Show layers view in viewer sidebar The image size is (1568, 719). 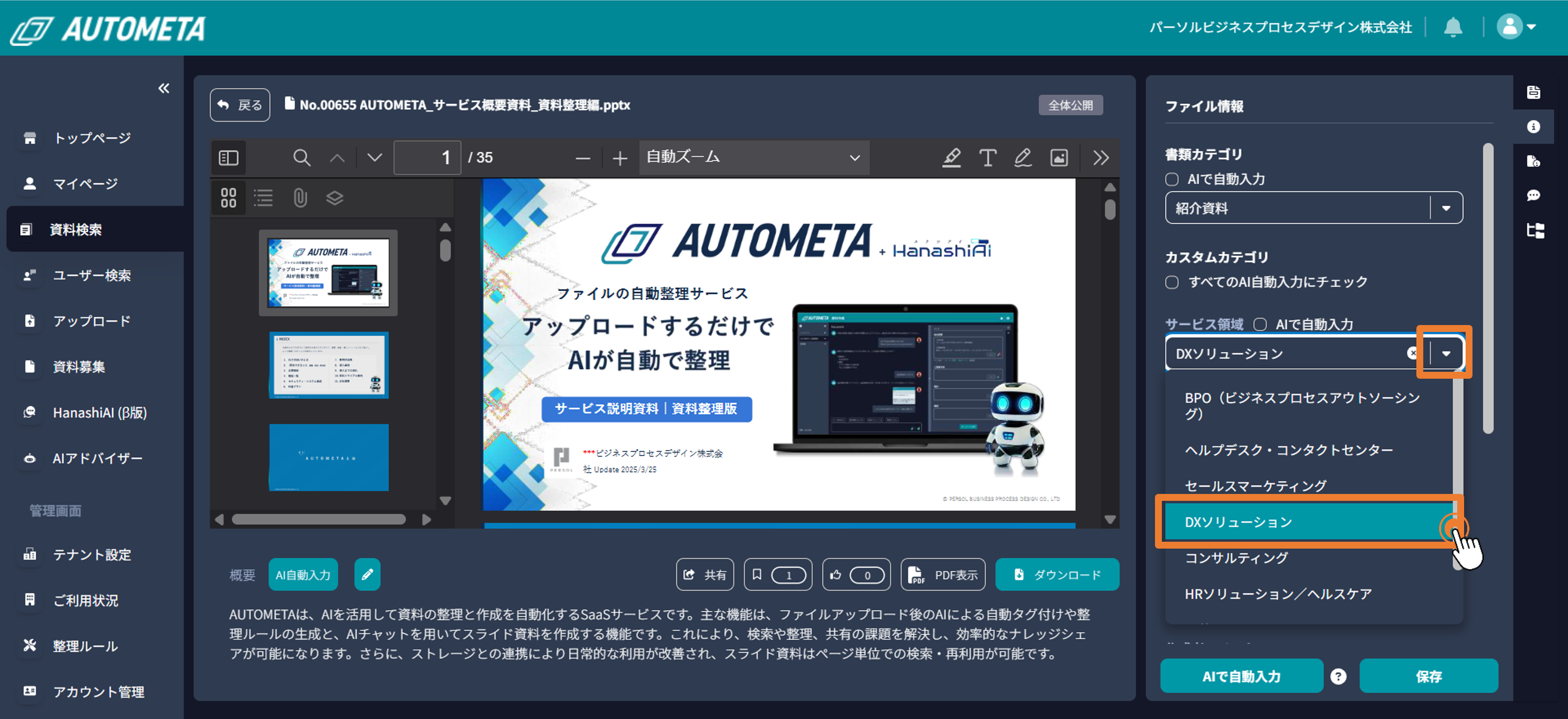(335, 198)
